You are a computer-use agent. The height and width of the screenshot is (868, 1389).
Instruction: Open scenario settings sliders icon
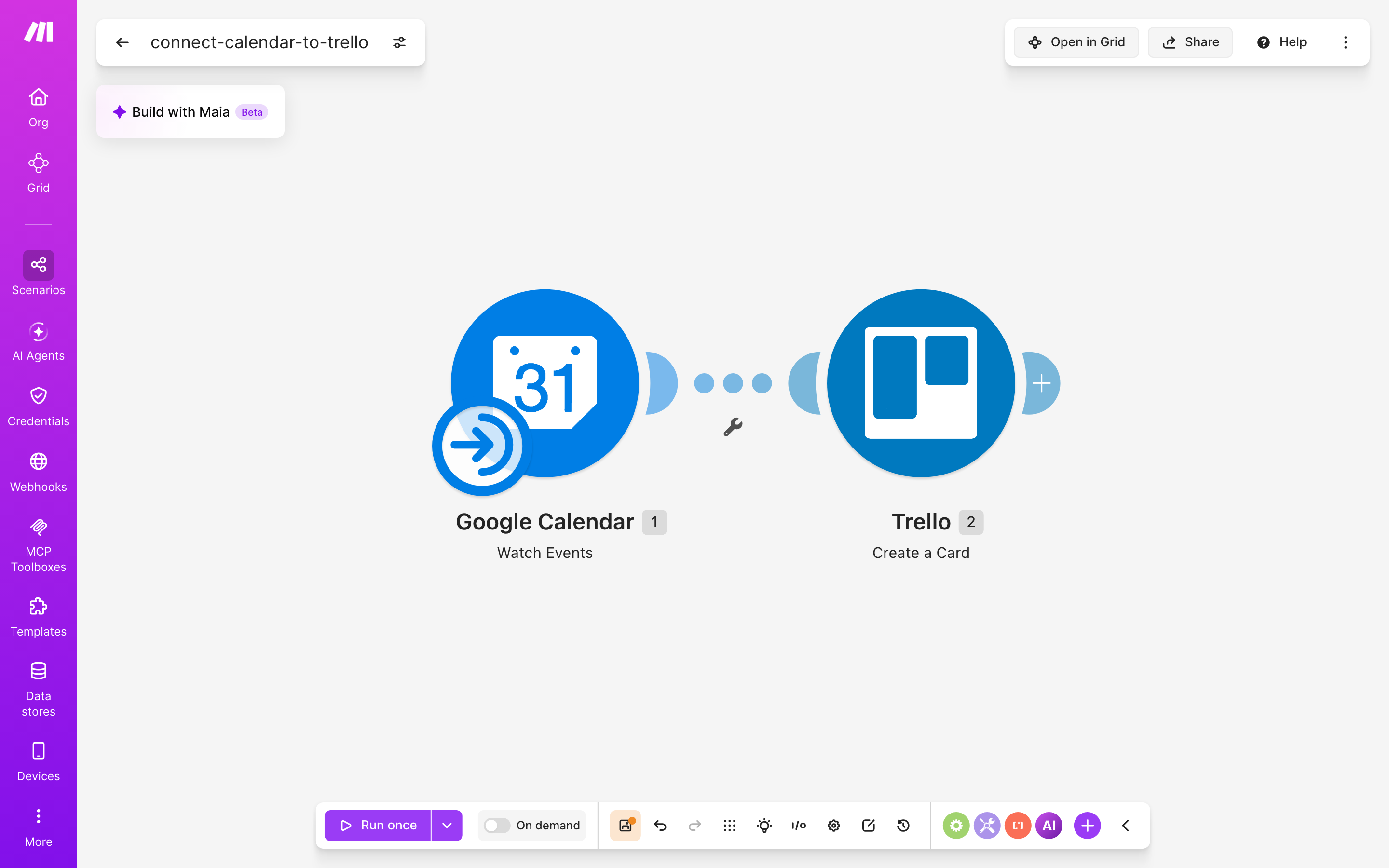point(399,42)
